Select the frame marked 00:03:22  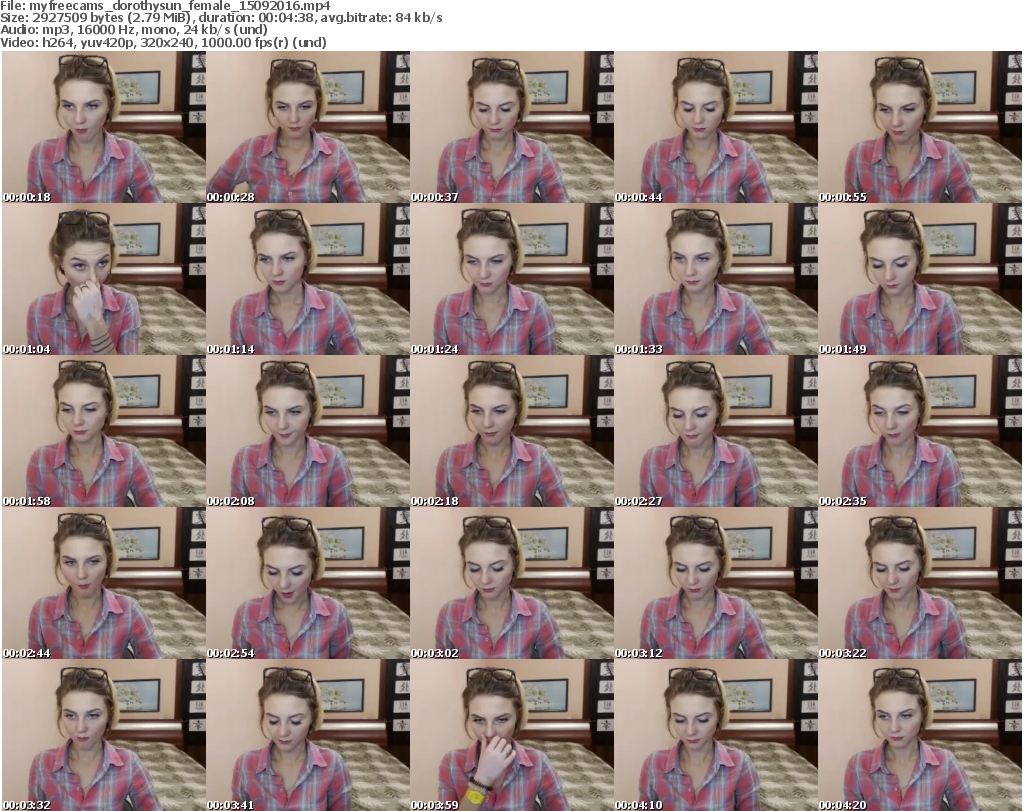919,583
